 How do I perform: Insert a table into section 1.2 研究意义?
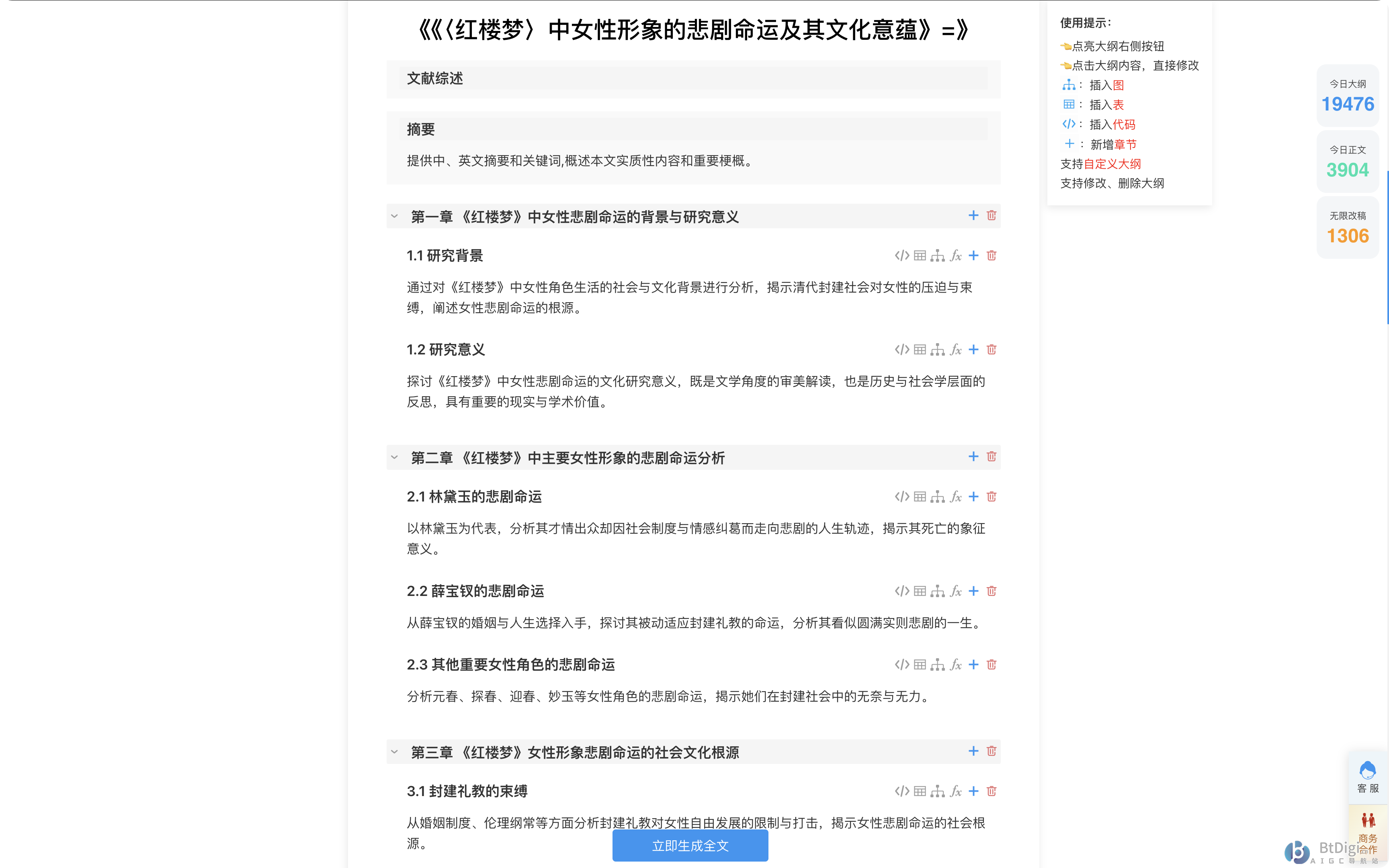(920, 350)
